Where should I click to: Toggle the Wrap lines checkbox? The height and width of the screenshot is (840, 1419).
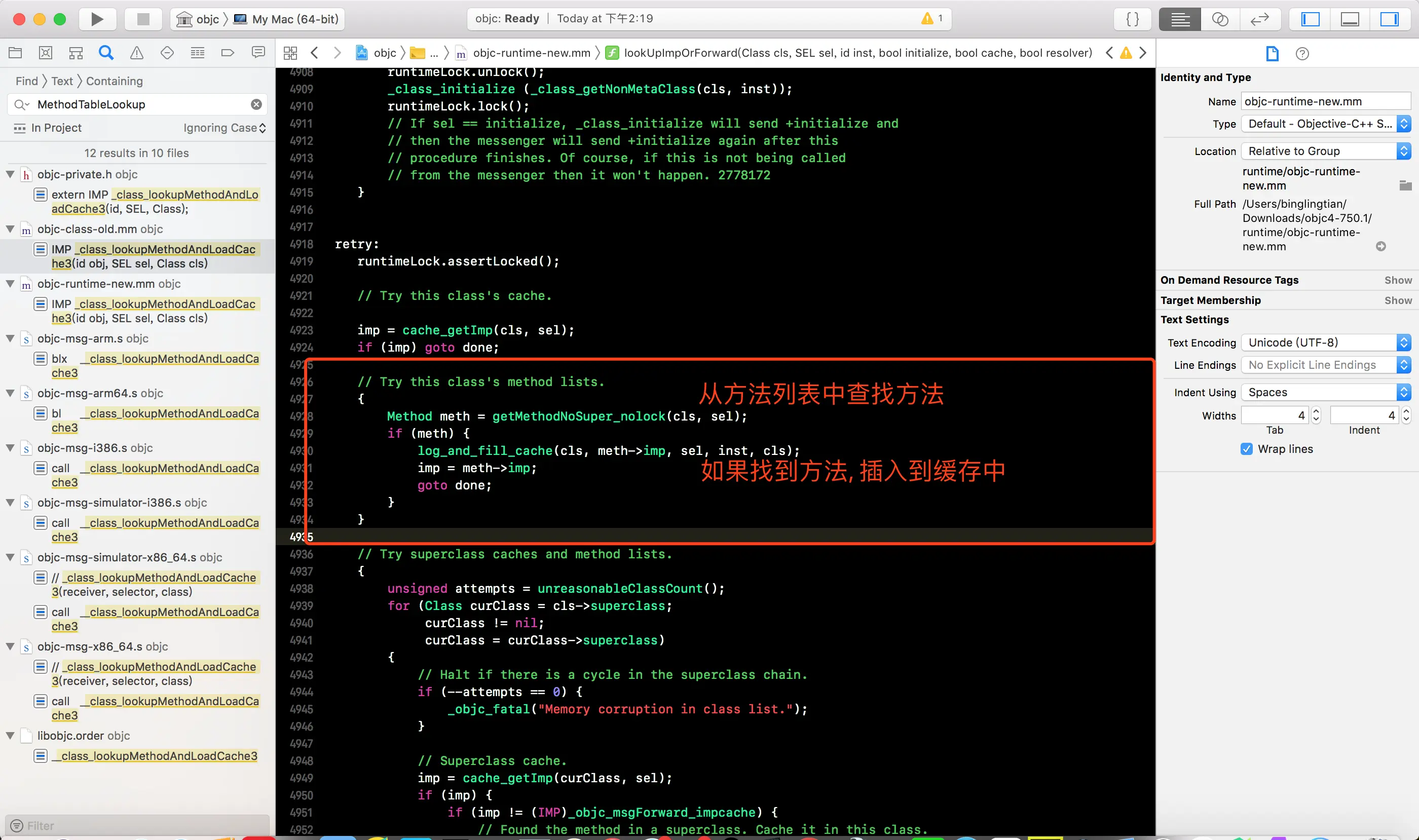click(1246, 449)
